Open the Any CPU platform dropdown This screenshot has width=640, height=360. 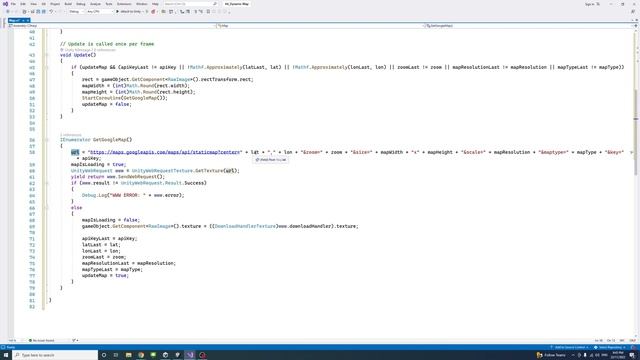pyautogui.click(x=99, y=12)
